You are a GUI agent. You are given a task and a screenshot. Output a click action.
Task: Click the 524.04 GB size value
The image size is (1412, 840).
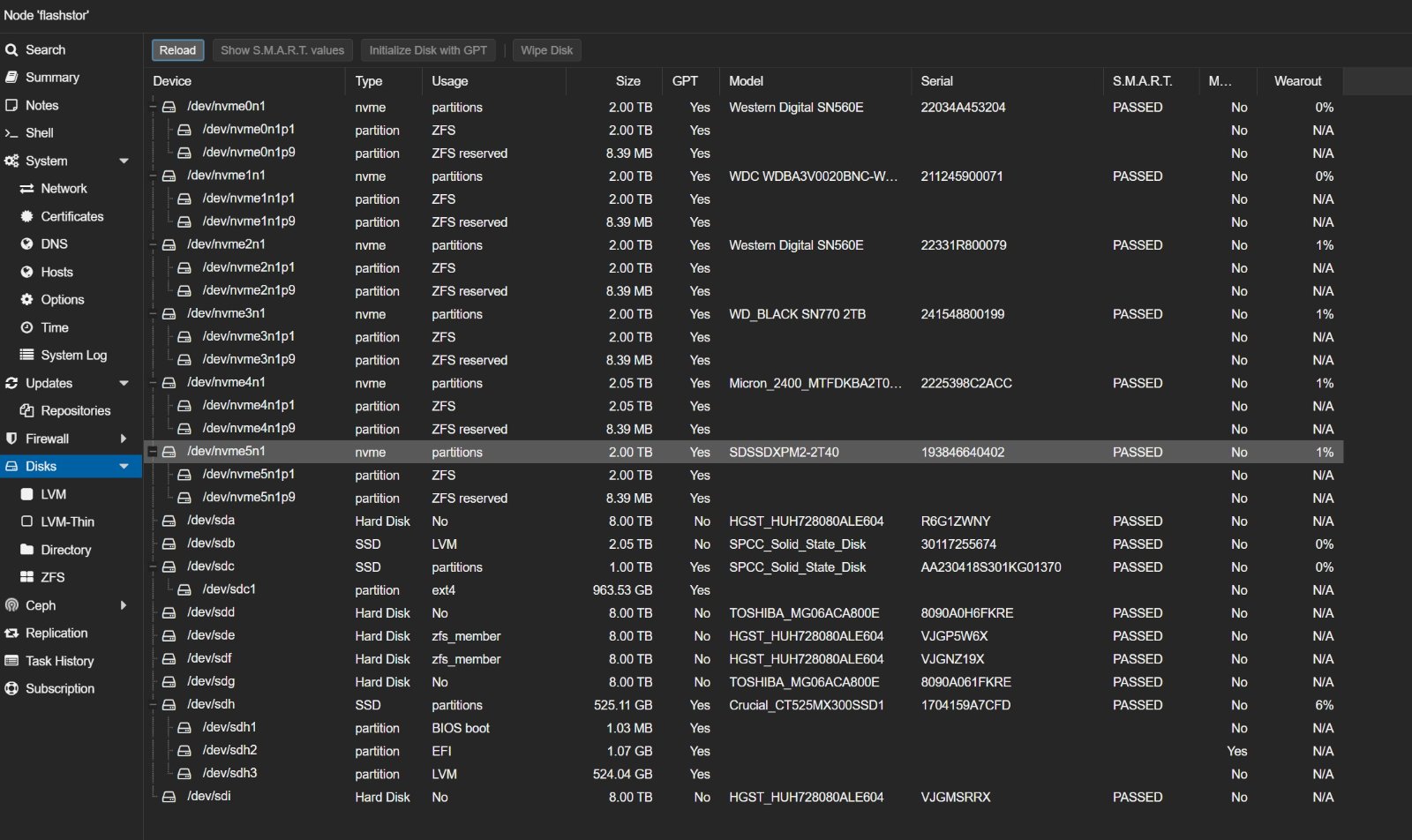(x=622, y=774)
